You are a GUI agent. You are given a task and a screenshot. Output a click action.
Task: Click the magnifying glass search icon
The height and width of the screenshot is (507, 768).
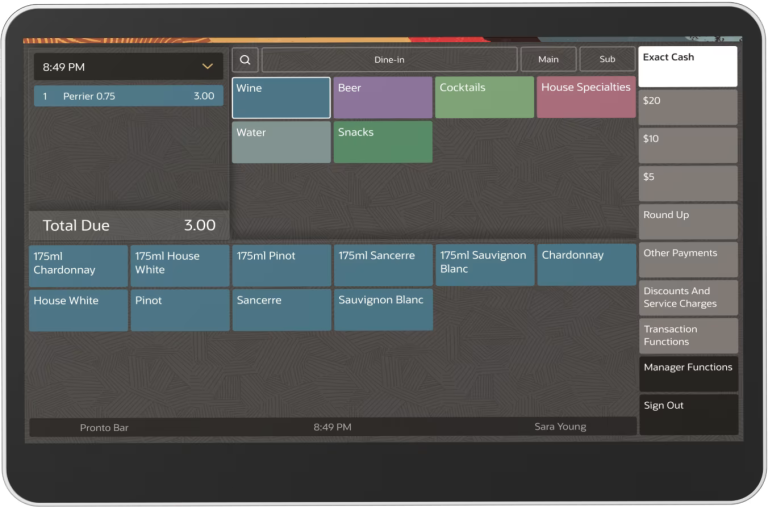(x=245, y=60)
